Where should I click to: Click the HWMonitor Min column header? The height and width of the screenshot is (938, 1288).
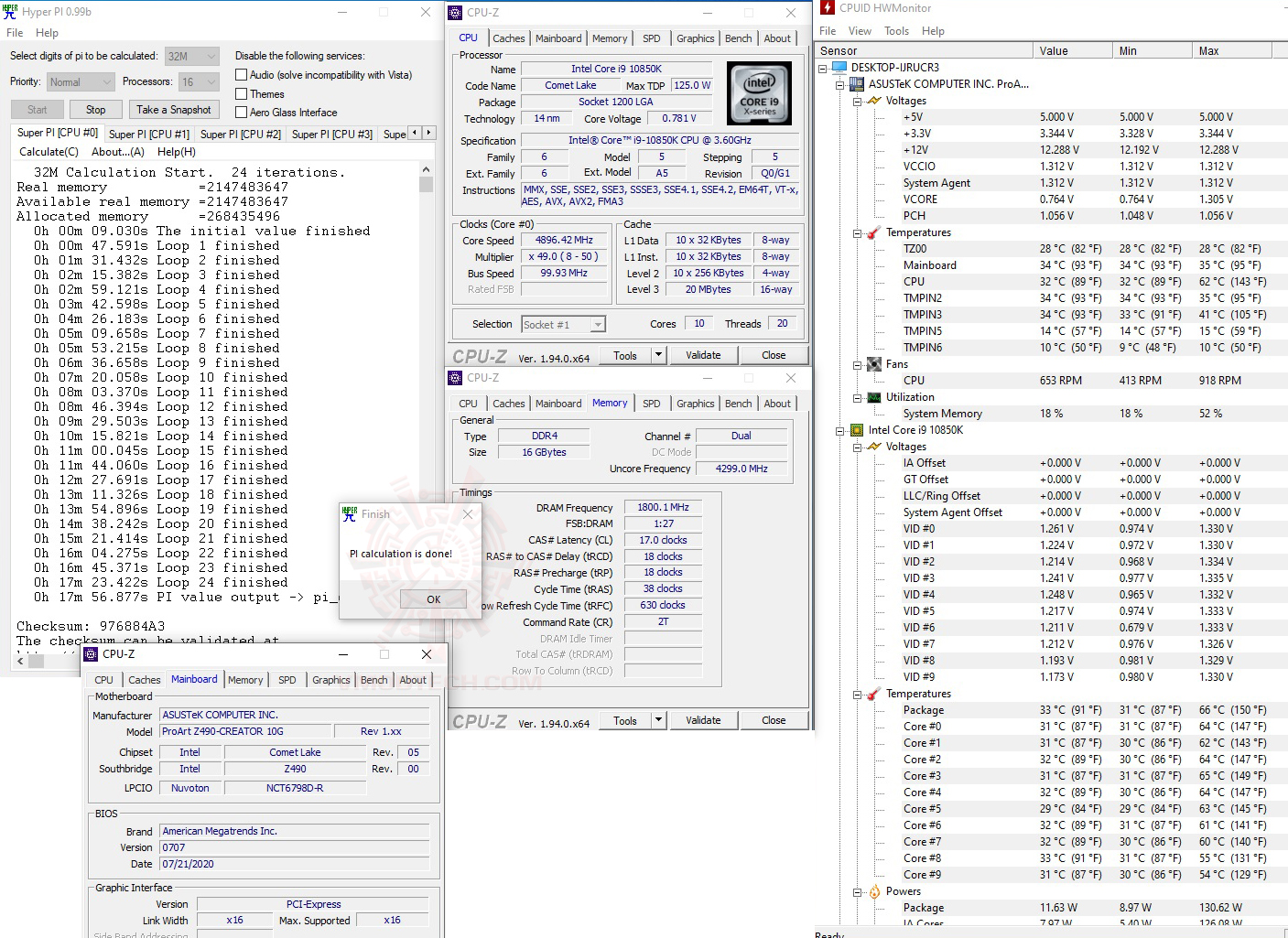1153,51
